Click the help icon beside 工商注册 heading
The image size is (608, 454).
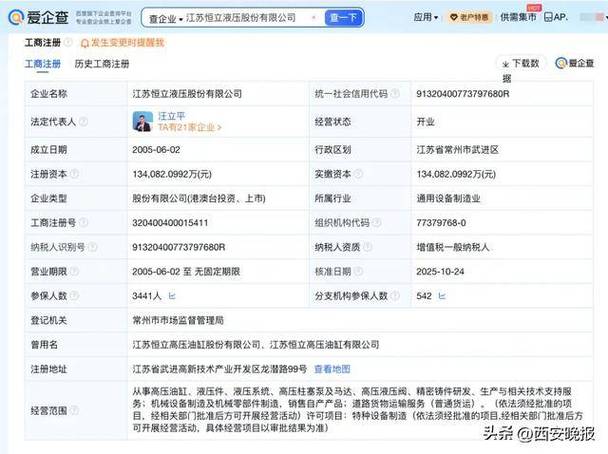click(x=68, y=42)
